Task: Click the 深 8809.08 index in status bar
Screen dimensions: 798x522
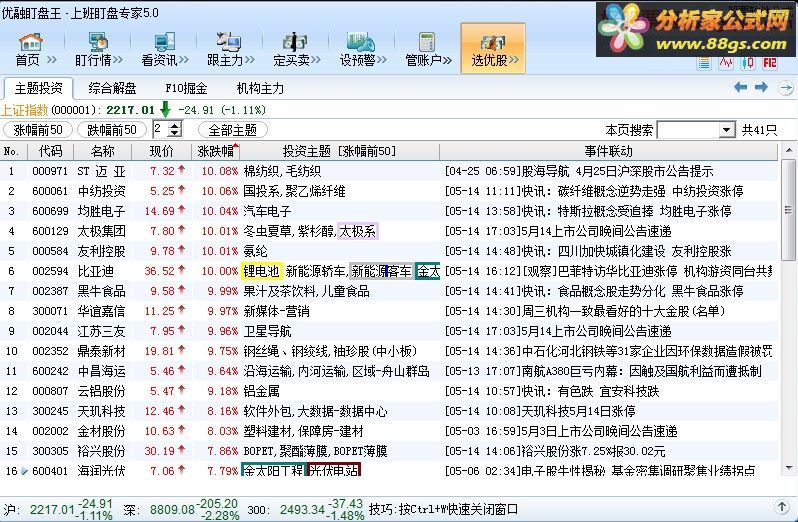Action: pos(181,509)
